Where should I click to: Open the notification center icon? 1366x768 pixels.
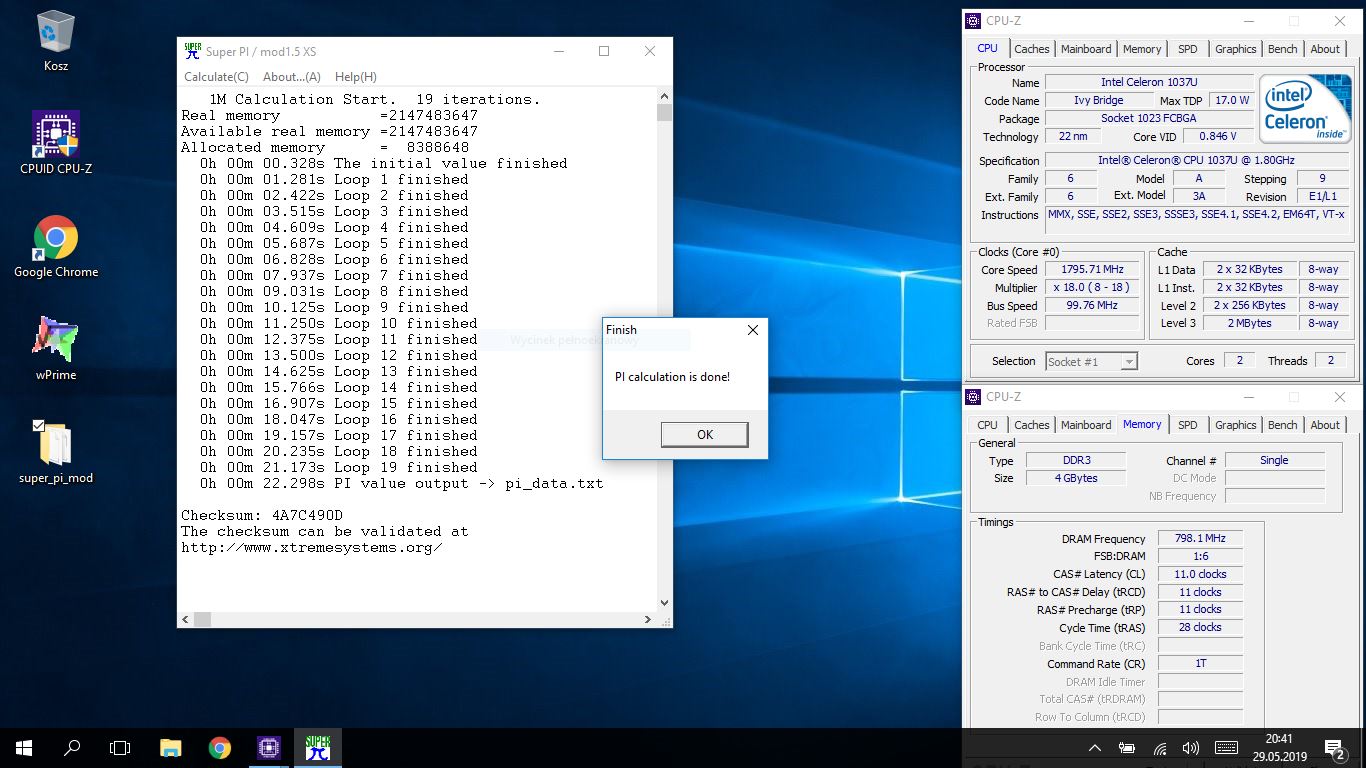click(1334, 748)
